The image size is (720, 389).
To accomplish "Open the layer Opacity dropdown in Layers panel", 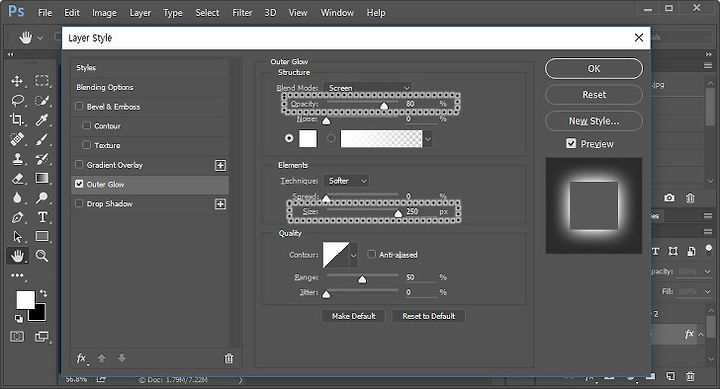I will click(x=707, y=271).
